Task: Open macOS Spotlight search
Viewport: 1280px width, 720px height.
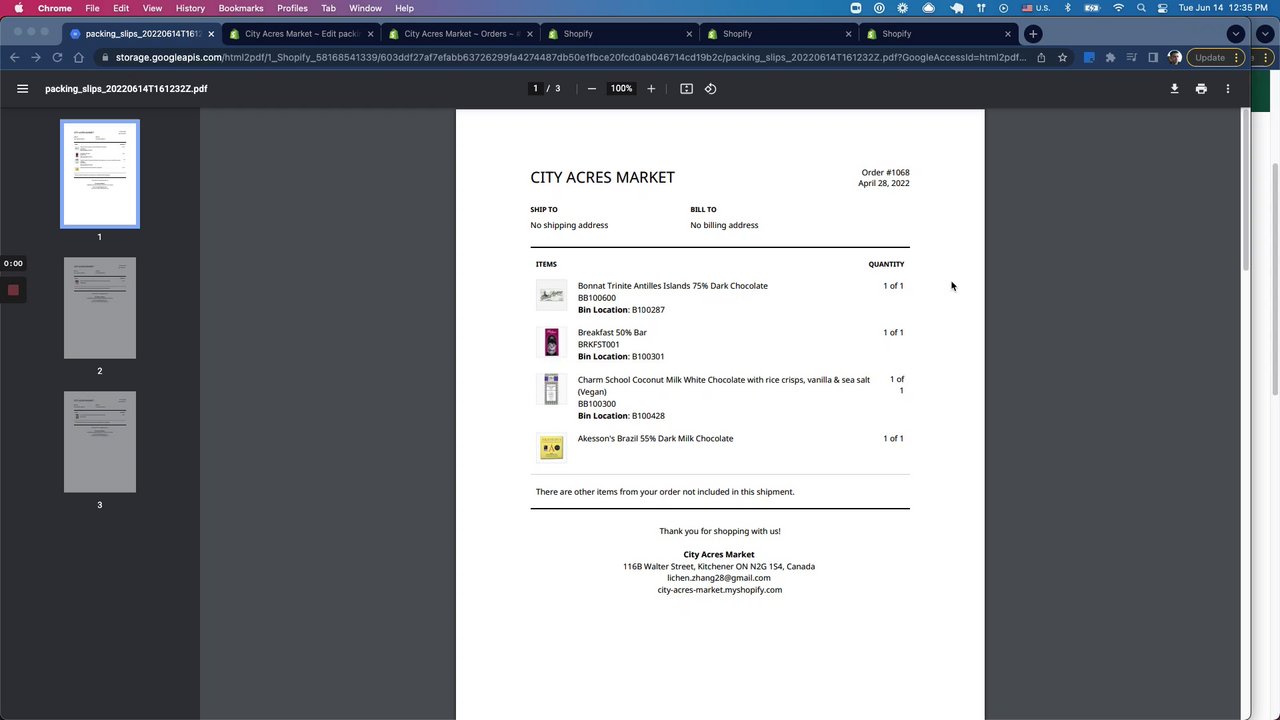Action: click(x=1141, y=8)
